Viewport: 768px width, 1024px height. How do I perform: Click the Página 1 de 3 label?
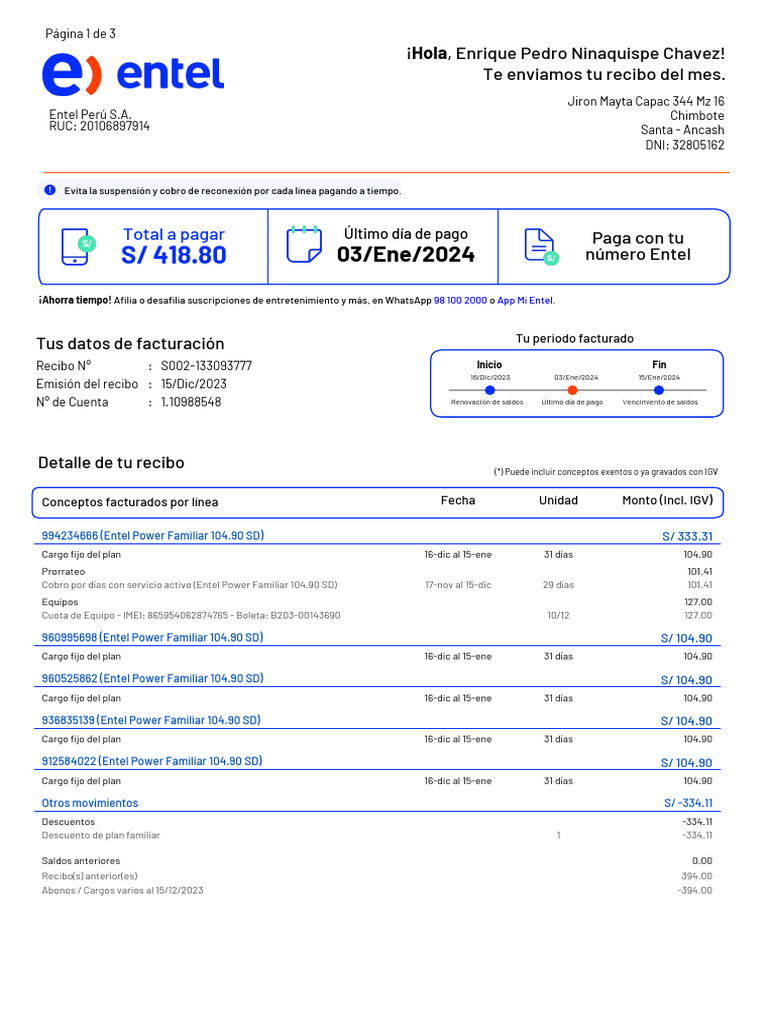[x=80, y=34]
